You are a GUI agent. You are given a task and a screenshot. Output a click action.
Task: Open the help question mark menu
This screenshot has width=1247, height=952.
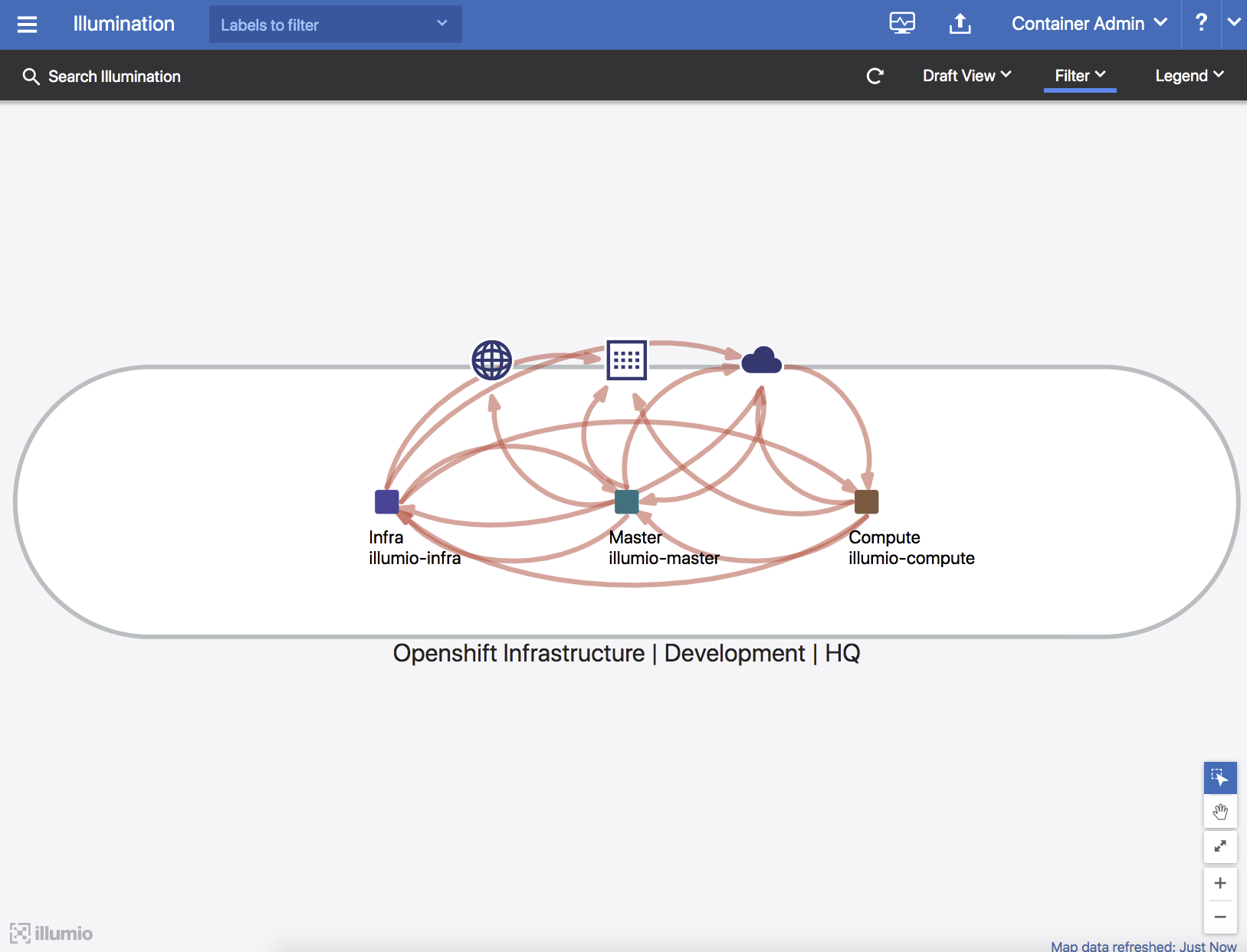pyautogui.click(x=1201, y=23)
